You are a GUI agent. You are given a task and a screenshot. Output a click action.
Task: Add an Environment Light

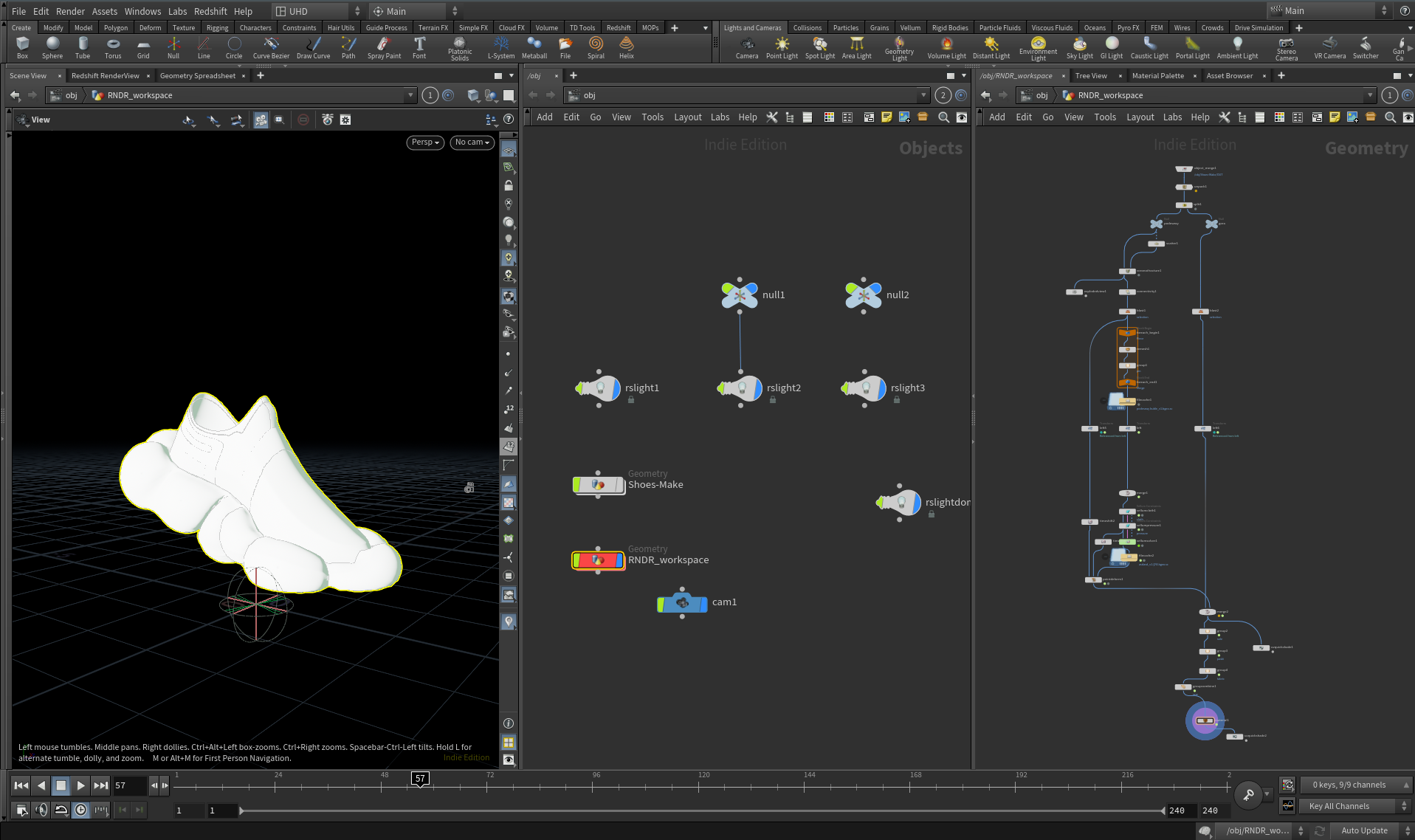pos(1039,49)
